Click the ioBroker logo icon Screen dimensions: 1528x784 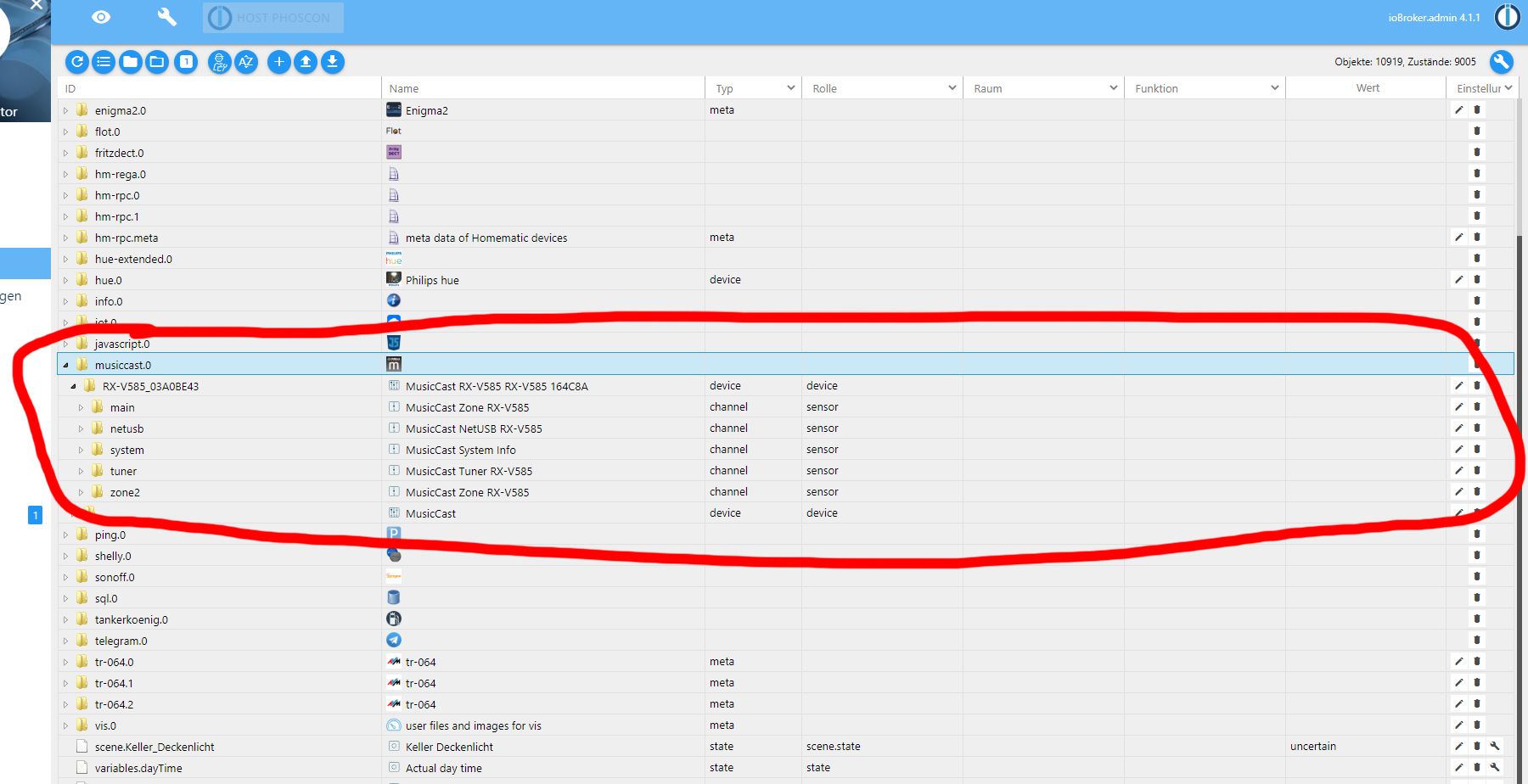coord(1508,17)
